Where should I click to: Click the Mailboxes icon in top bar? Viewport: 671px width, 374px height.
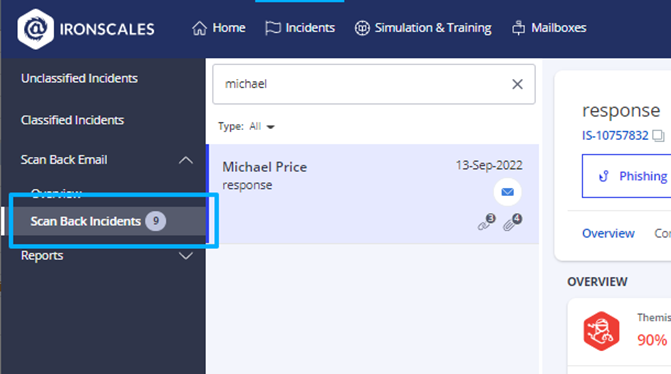click(518, 28)
